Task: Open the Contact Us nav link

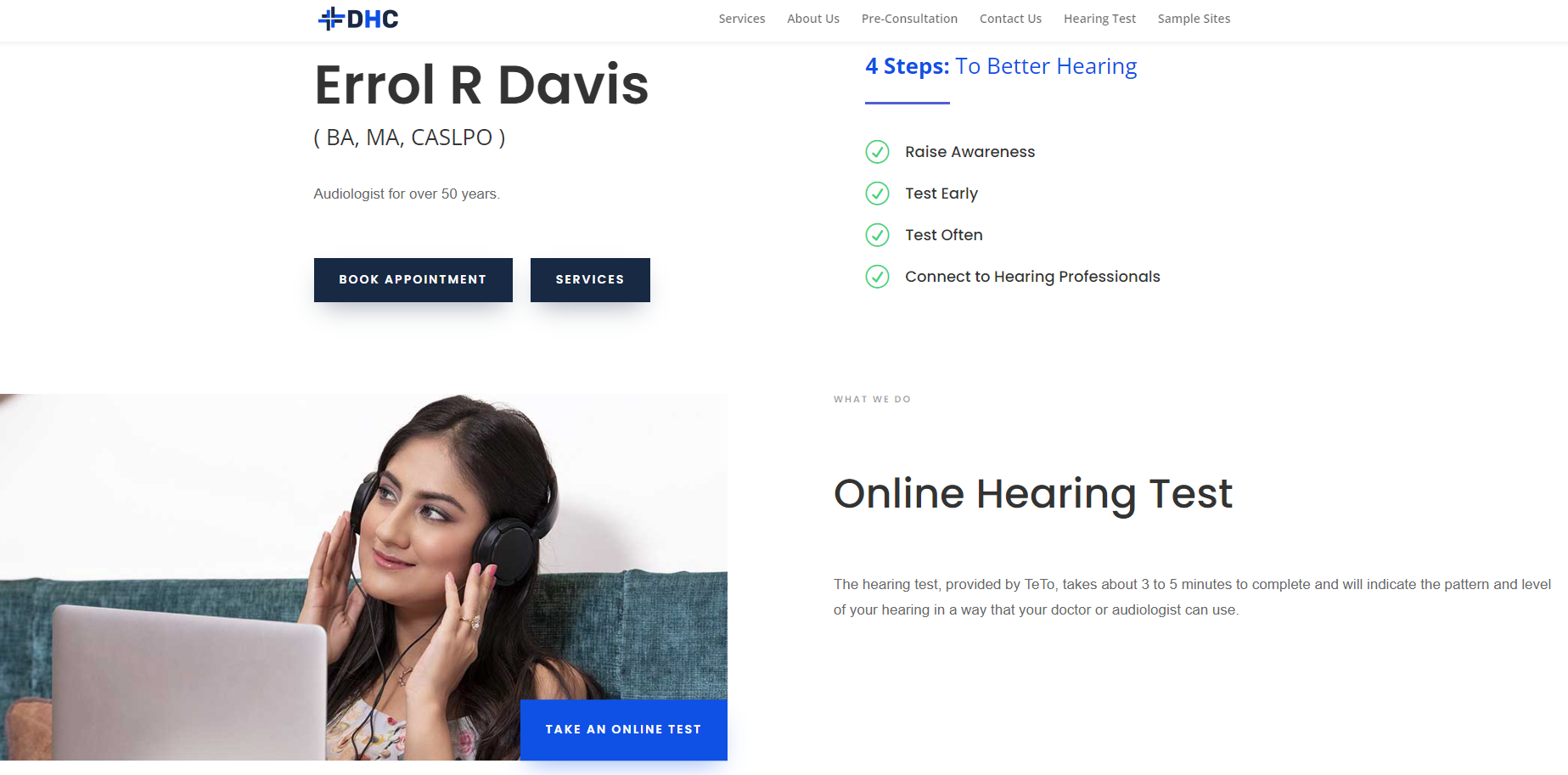Action: 1010,19
